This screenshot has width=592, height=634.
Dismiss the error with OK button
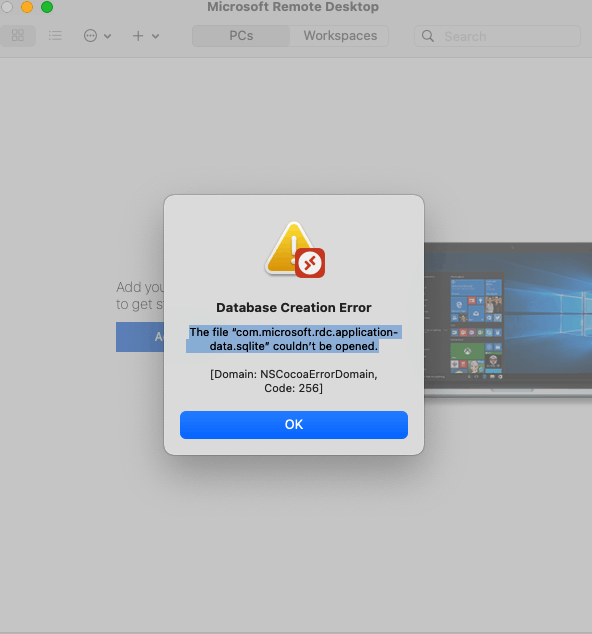[x=294, y=425]
